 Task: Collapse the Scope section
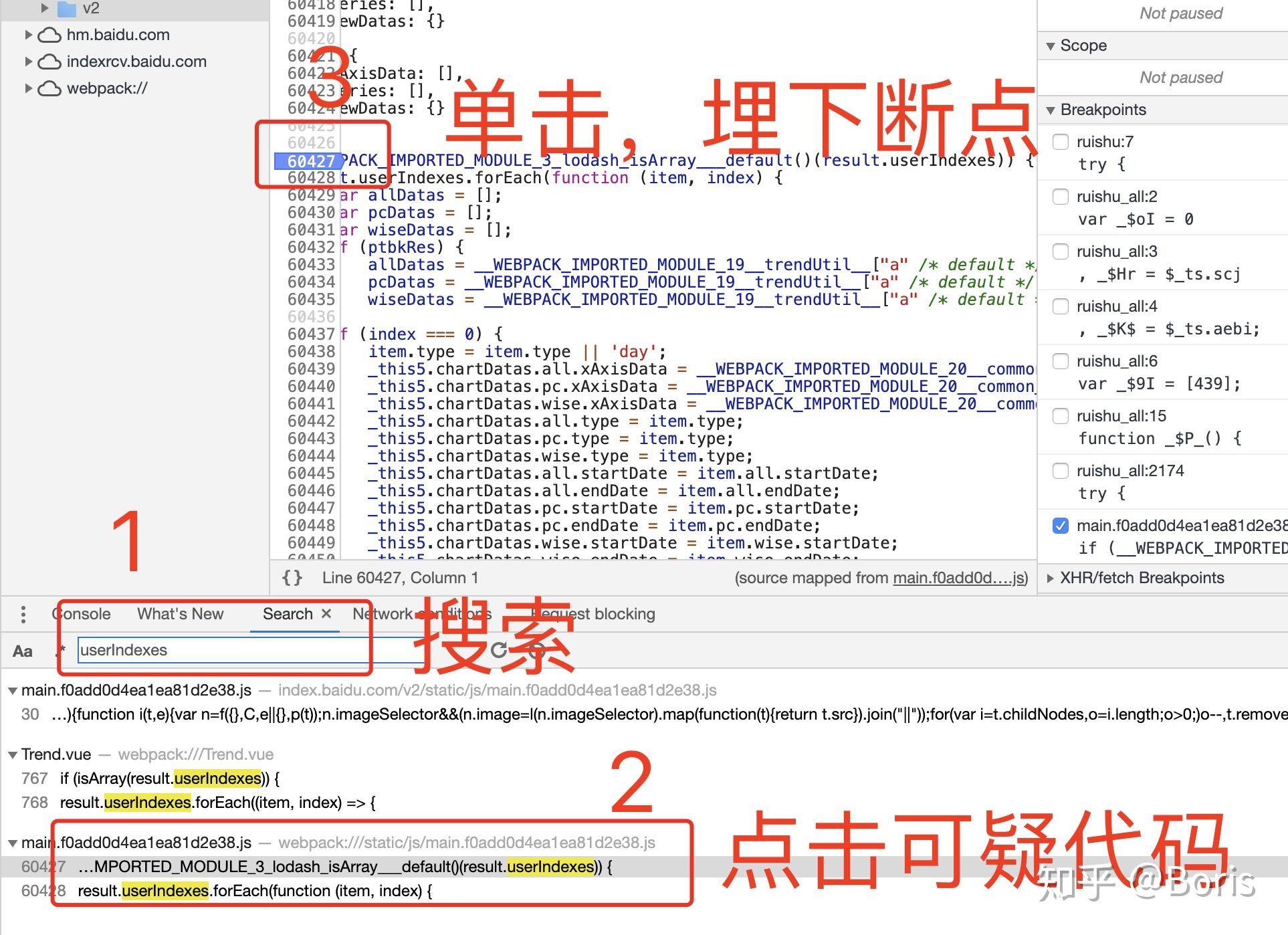point(1051,45)
